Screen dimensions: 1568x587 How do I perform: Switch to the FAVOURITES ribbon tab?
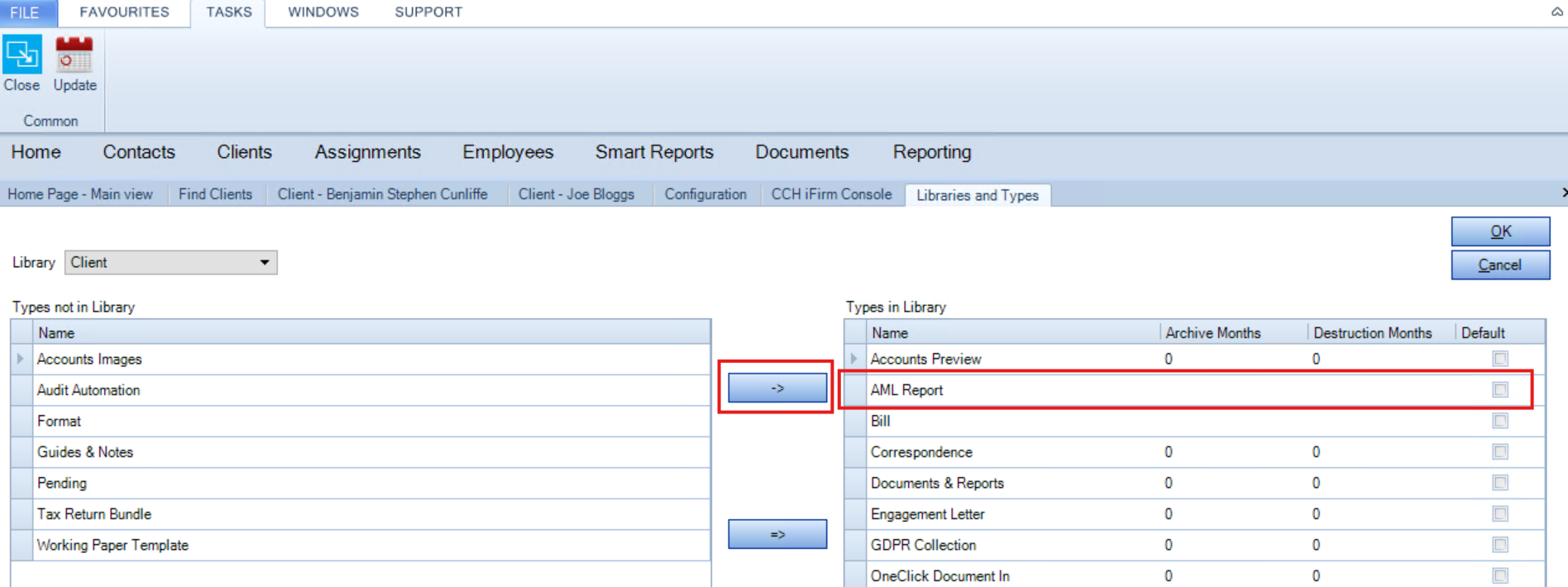tap(124, 12)
